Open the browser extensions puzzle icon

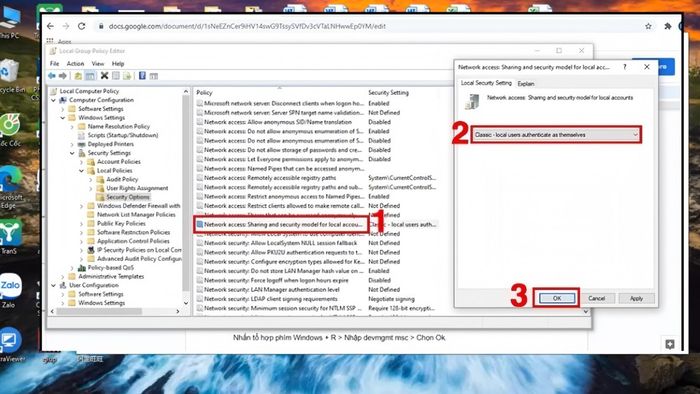667,26
